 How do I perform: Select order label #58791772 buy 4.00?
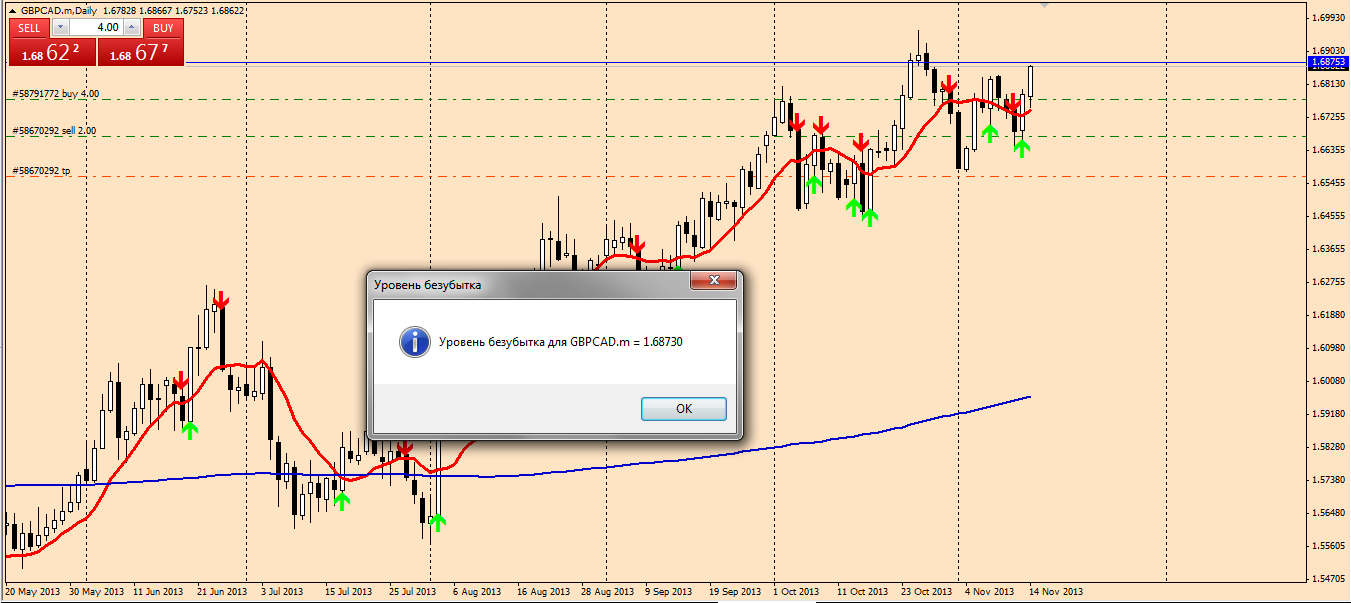coord(55,94)
